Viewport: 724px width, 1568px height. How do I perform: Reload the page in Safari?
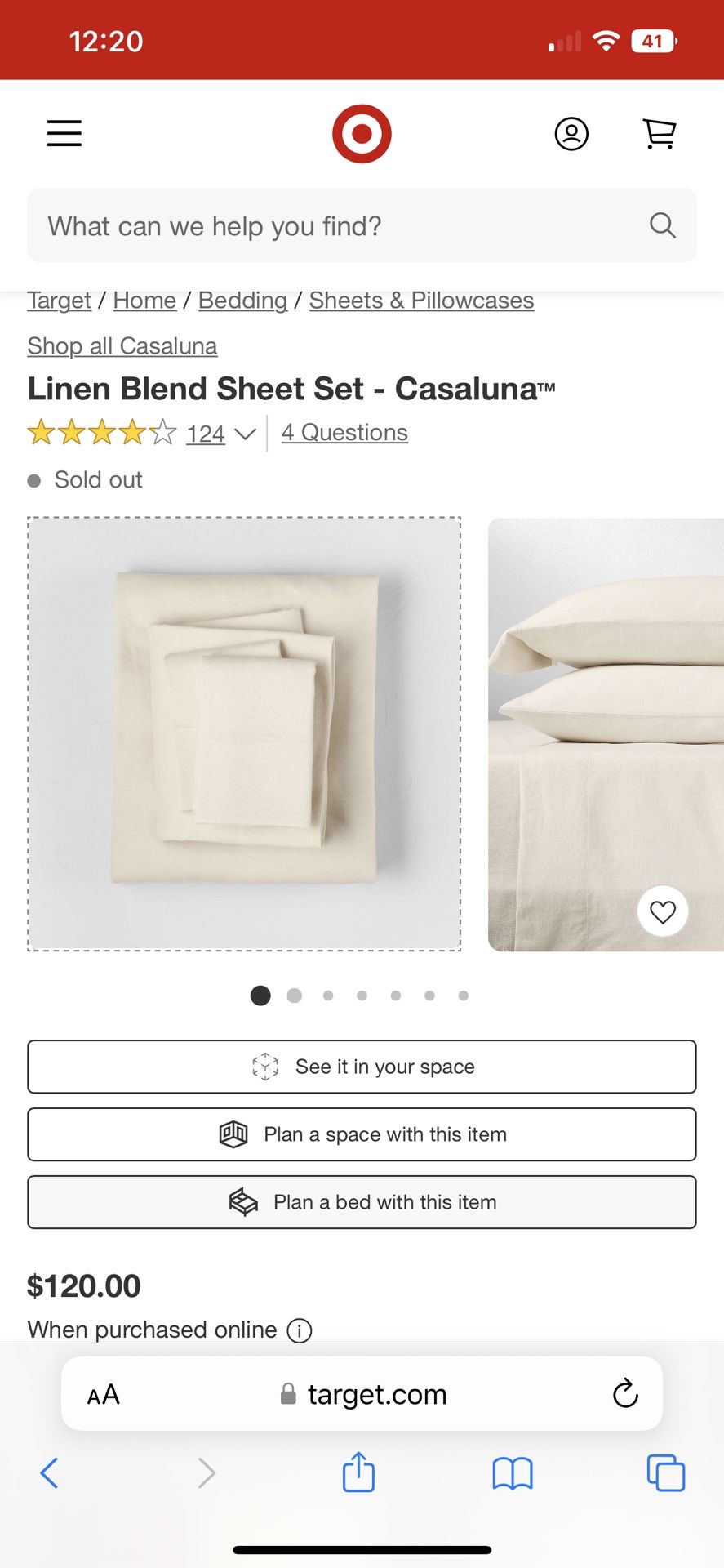click(x=625, y=1394)
